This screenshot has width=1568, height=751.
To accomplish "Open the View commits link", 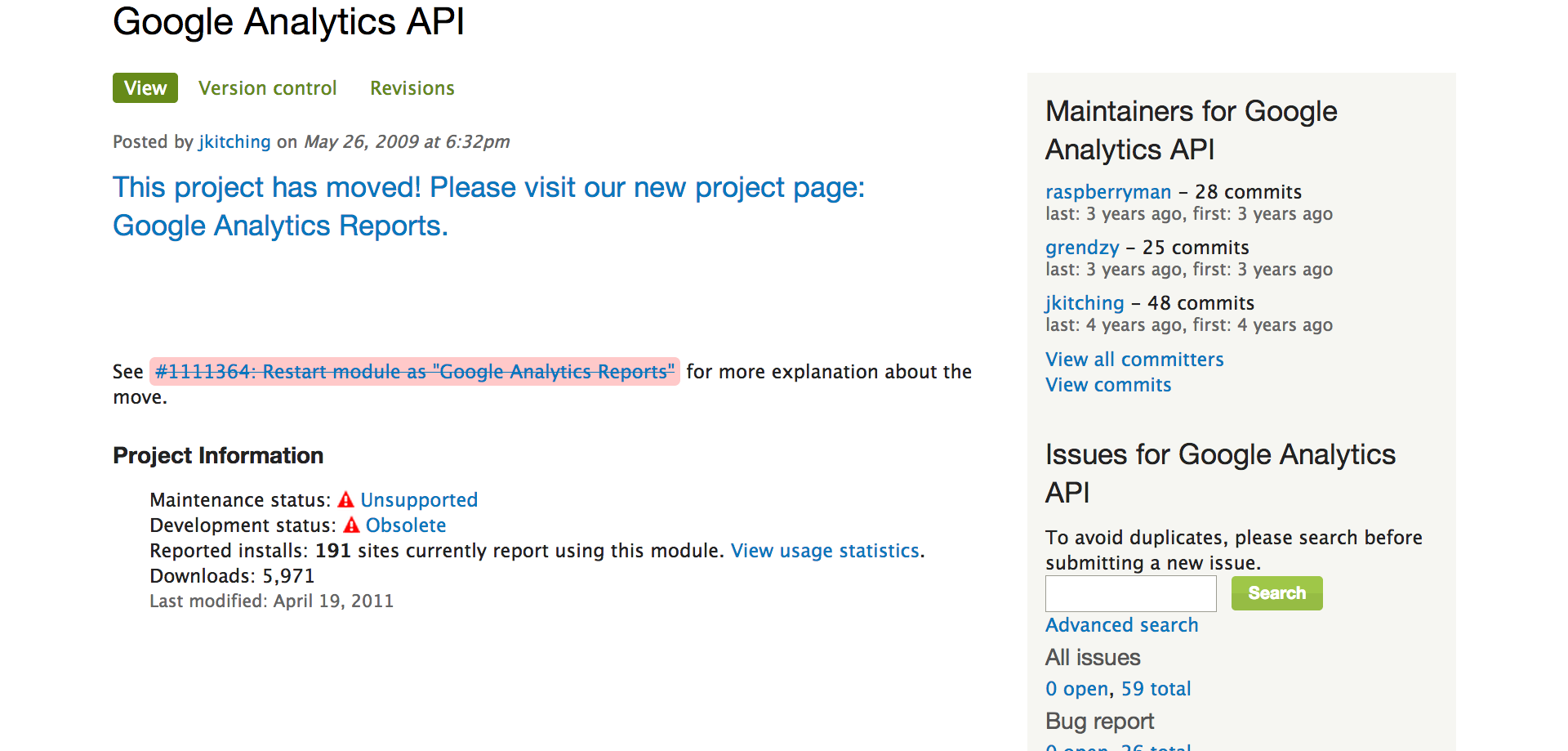I will 1108,385.
